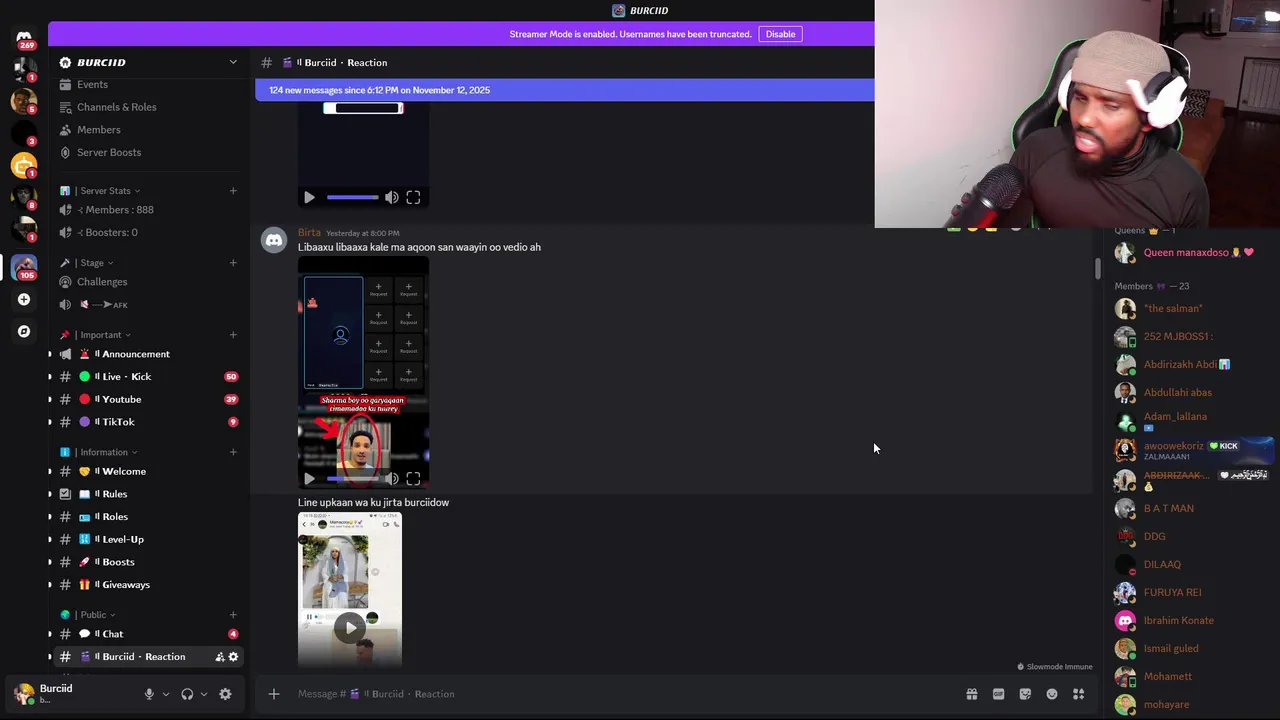Image resolution: width=1280 pixels, height=720 pixels.
Task: Open BURCIID server dropdown menu
Action: [x=233, y=62]
